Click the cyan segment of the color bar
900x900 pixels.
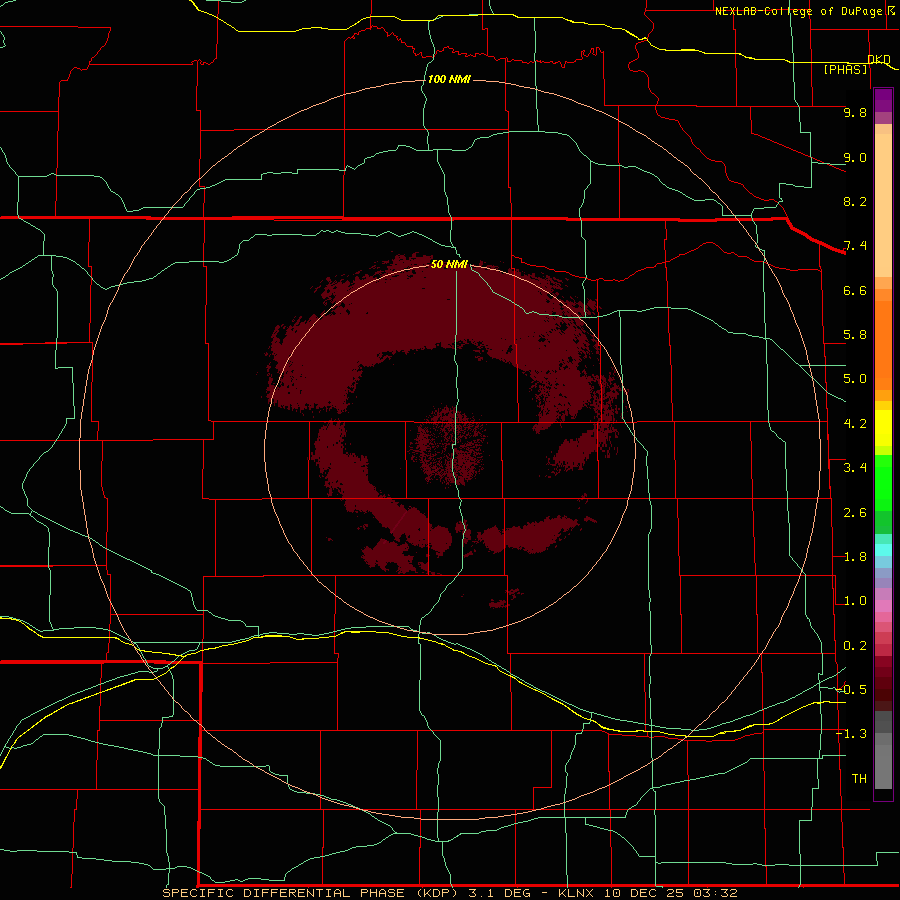pos(883,550)
